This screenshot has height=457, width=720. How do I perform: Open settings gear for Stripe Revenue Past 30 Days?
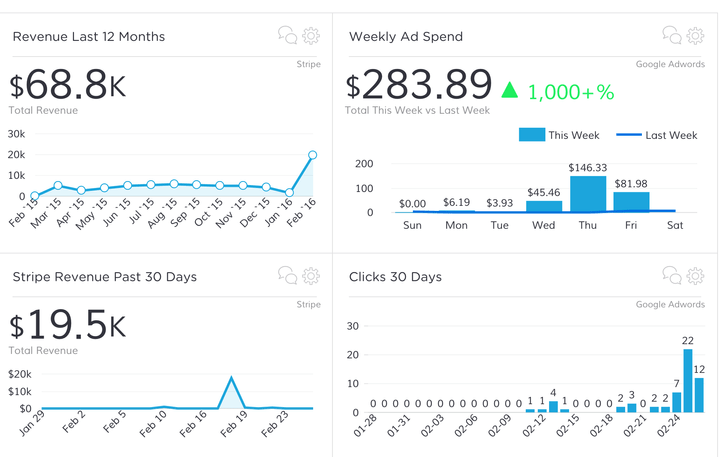pyautogui.click(x=311, y=275)
